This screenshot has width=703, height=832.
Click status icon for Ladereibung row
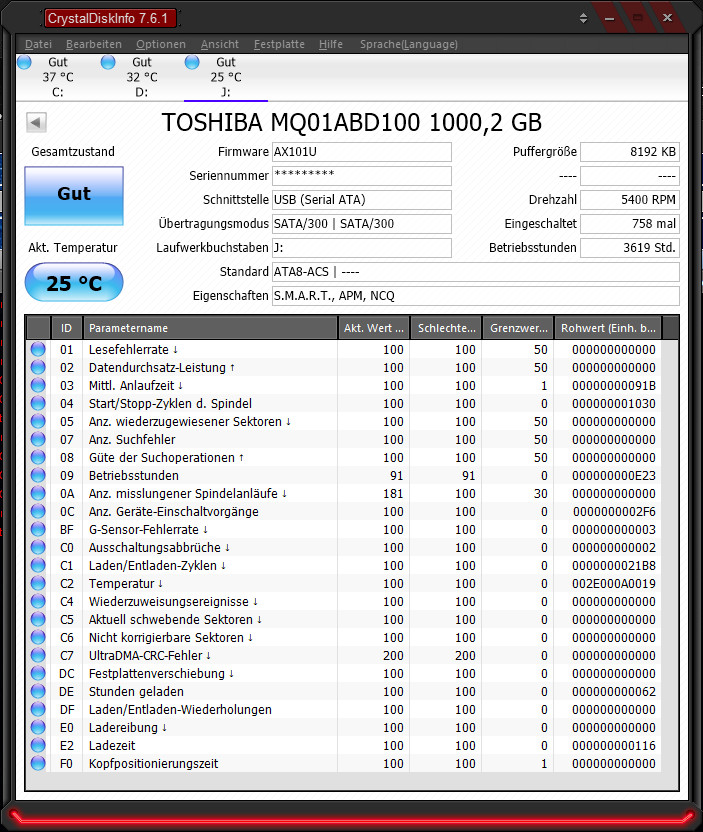pos(38,727)
